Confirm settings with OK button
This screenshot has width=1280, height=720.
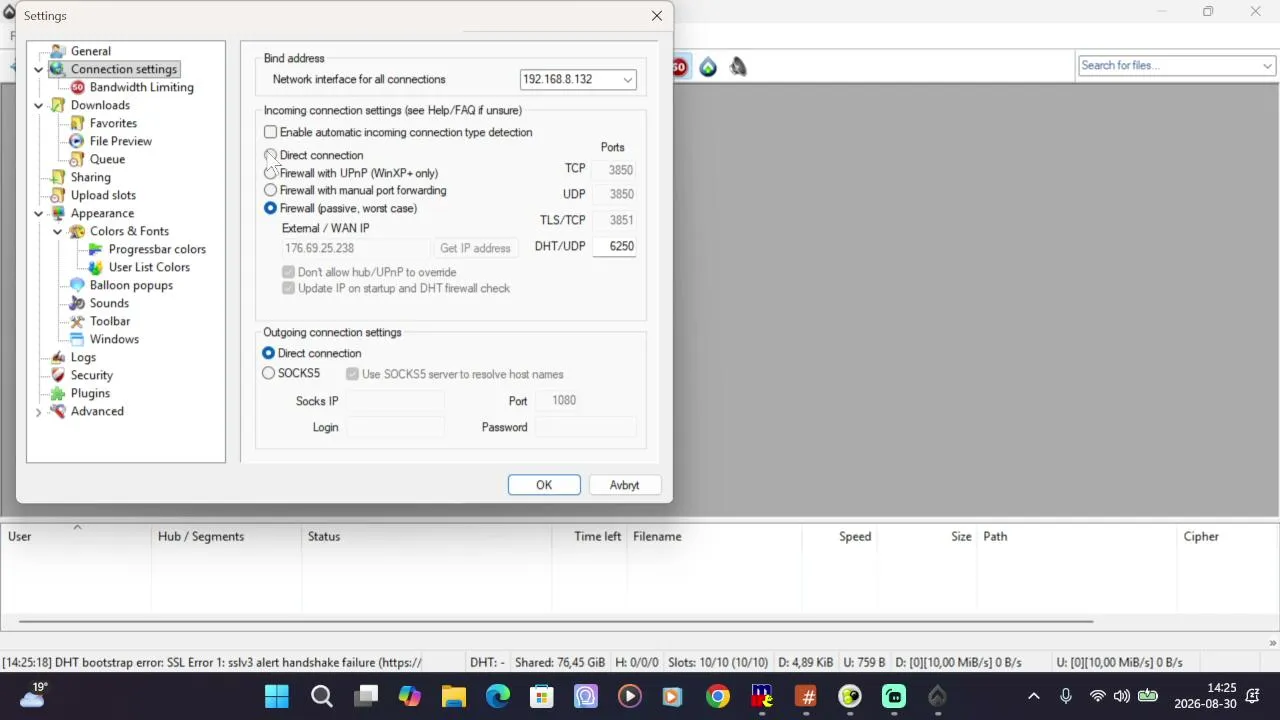click(x=544, y=485)
